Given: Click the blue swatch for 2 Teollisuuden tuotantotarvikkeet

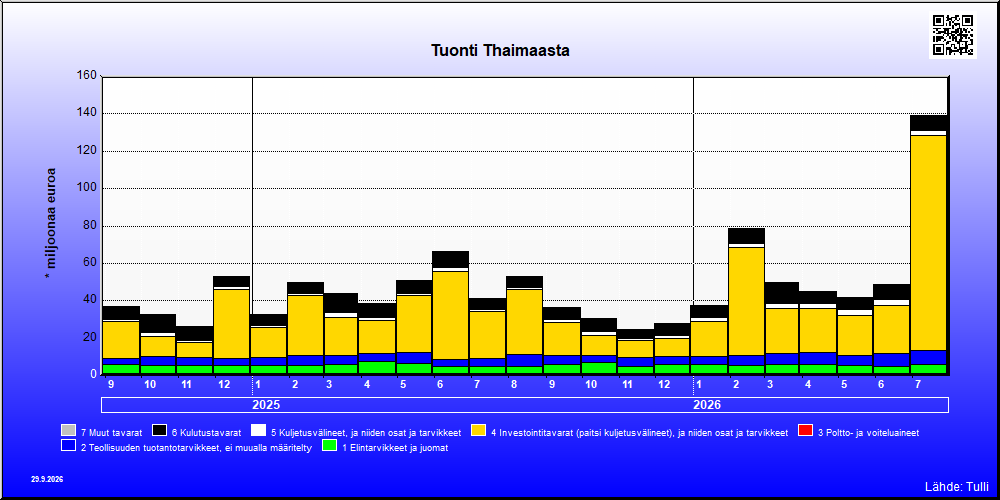Looking at the screenshot, I should [x=68, y=446].
